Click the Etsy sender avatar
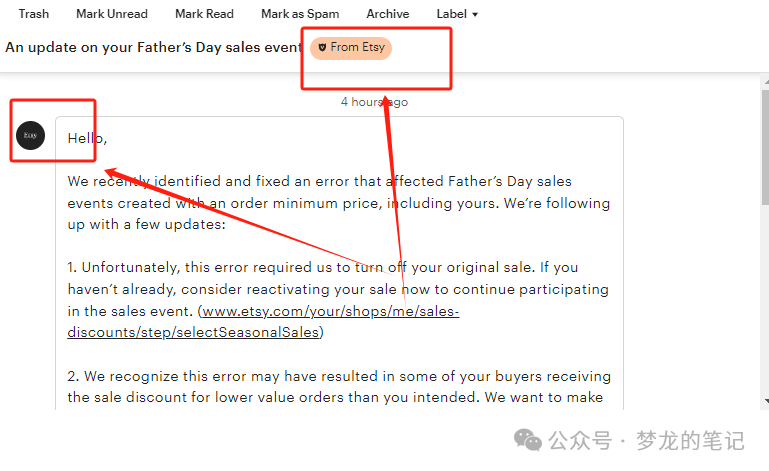 30,135
